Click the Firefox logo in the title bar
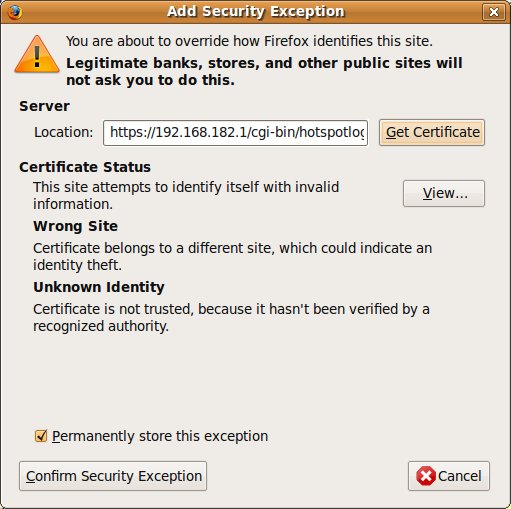 coord(14,12)
